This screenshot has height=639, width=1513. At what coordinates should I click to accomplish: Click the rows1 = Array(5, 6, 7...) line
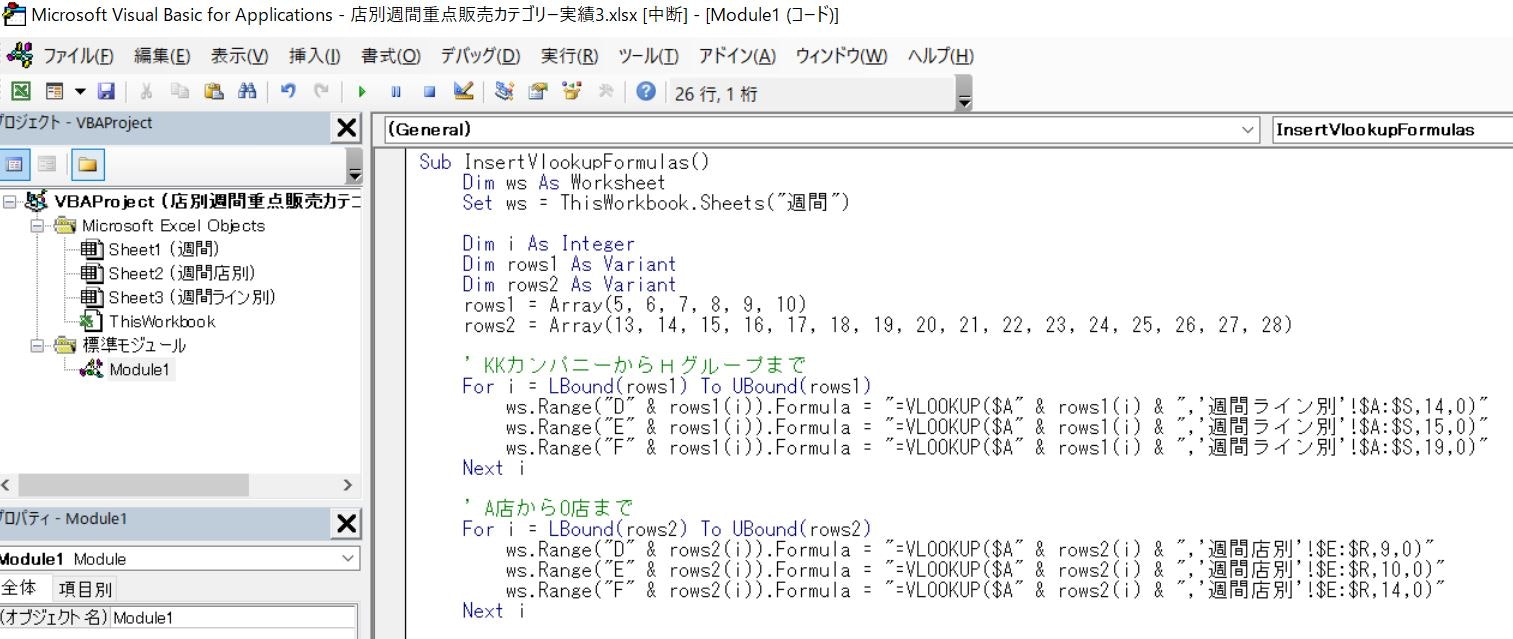tap(635, 304)
